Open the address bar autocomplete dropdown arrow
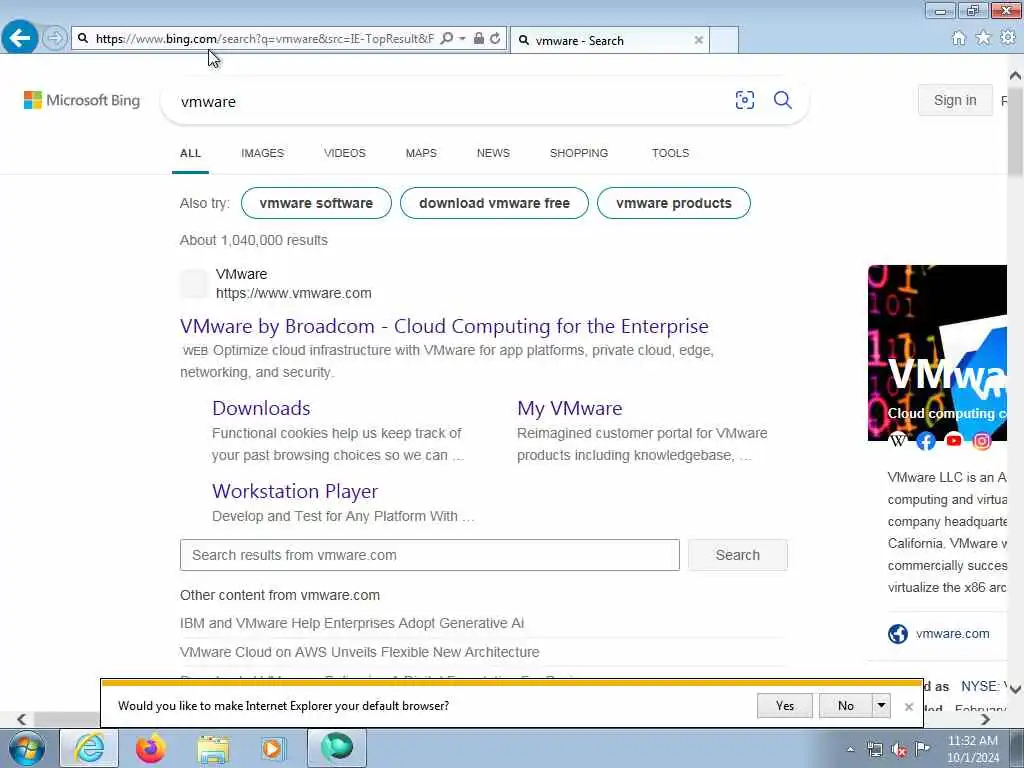The width and height of the screenshot is (1024, 768). pyautogui.click(x=462, y=39)
